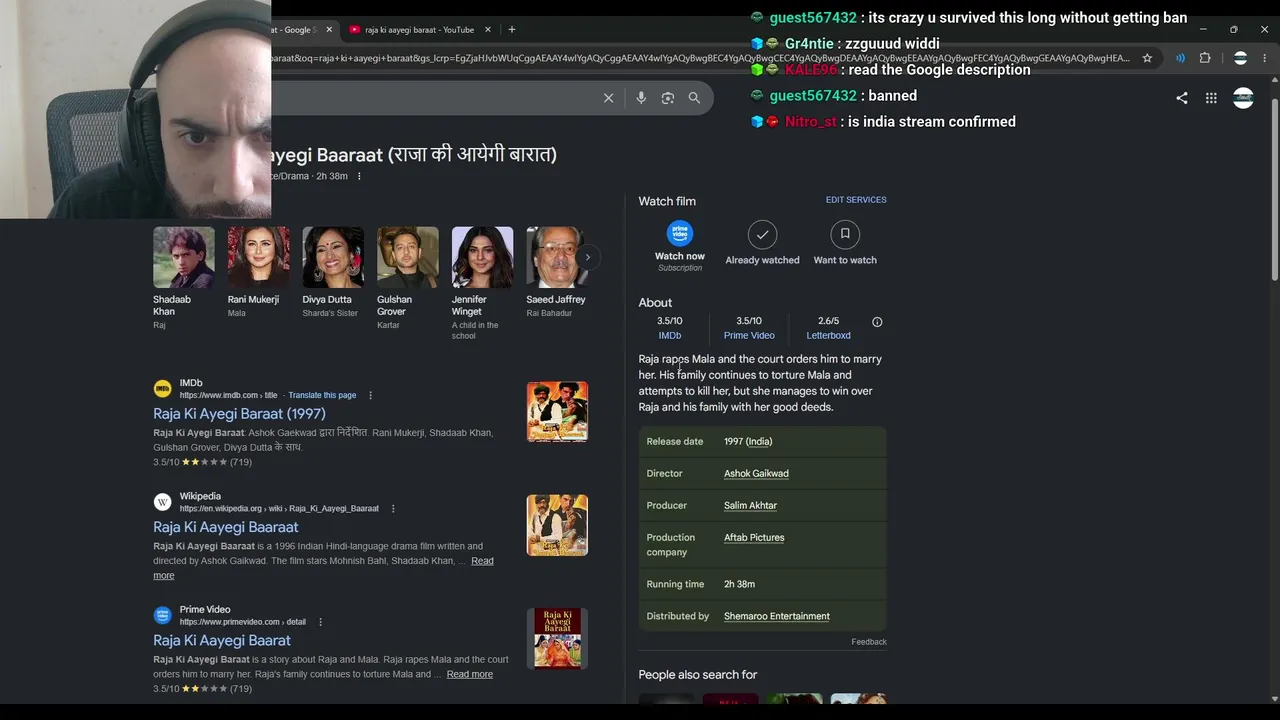Select cast member Divya Dutta photo
Screen dimensions: 1280x720
tap(333, 257)
